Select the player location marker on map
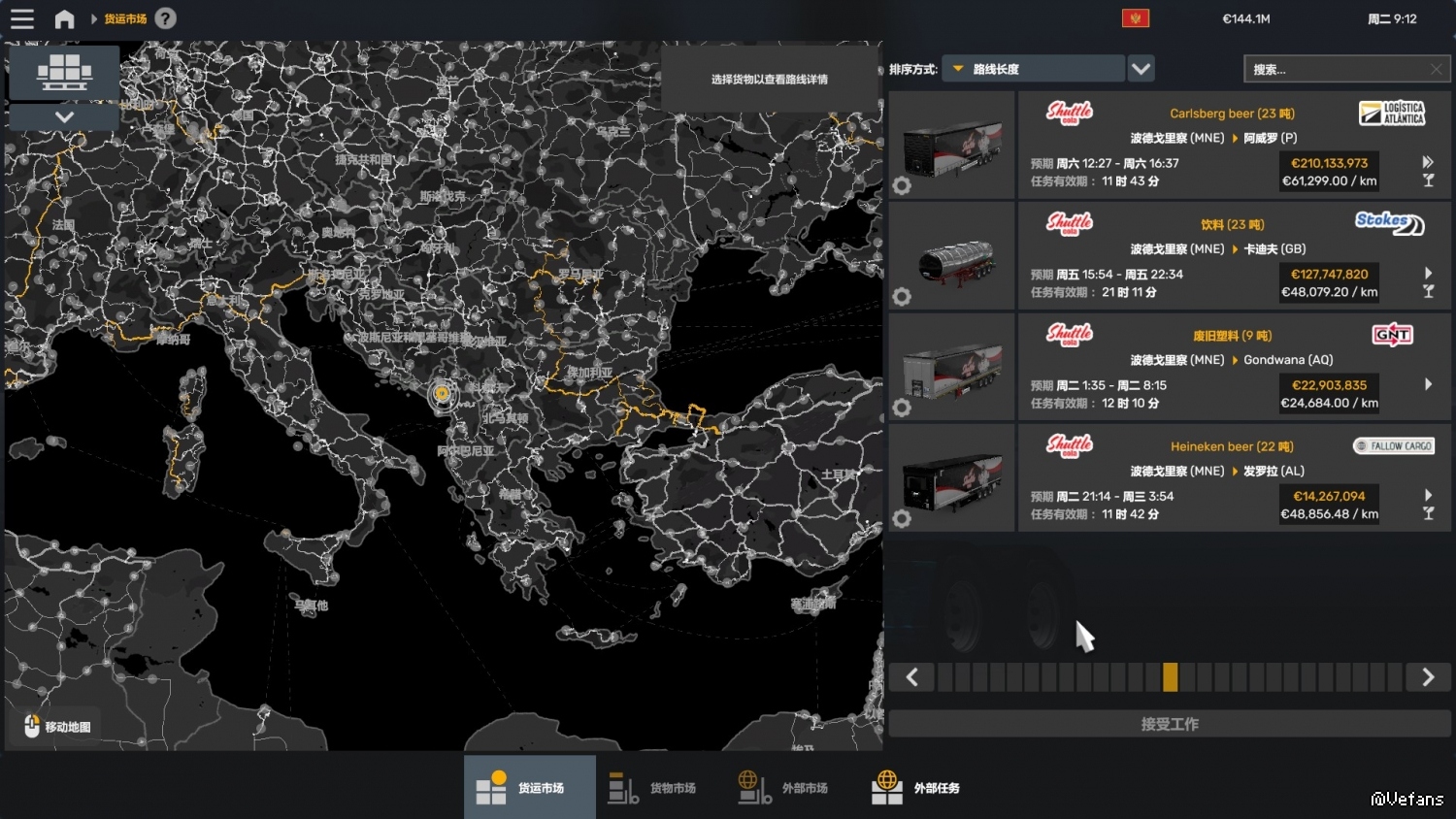The image size is (1456, 819). click(442, 393)
